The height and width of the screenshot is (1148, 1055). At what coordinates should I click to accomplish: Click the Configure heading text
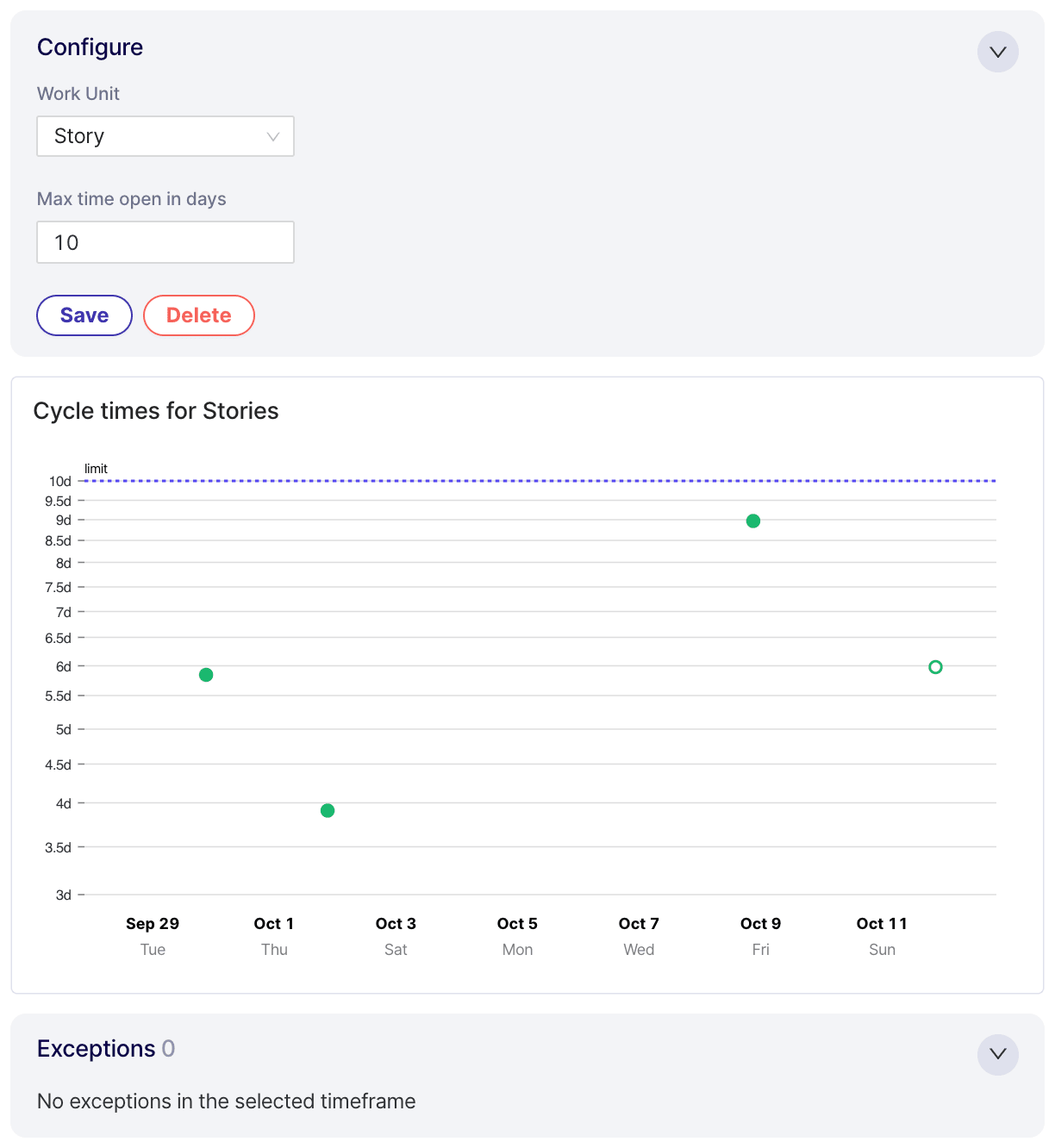click(x=91, y=47)
